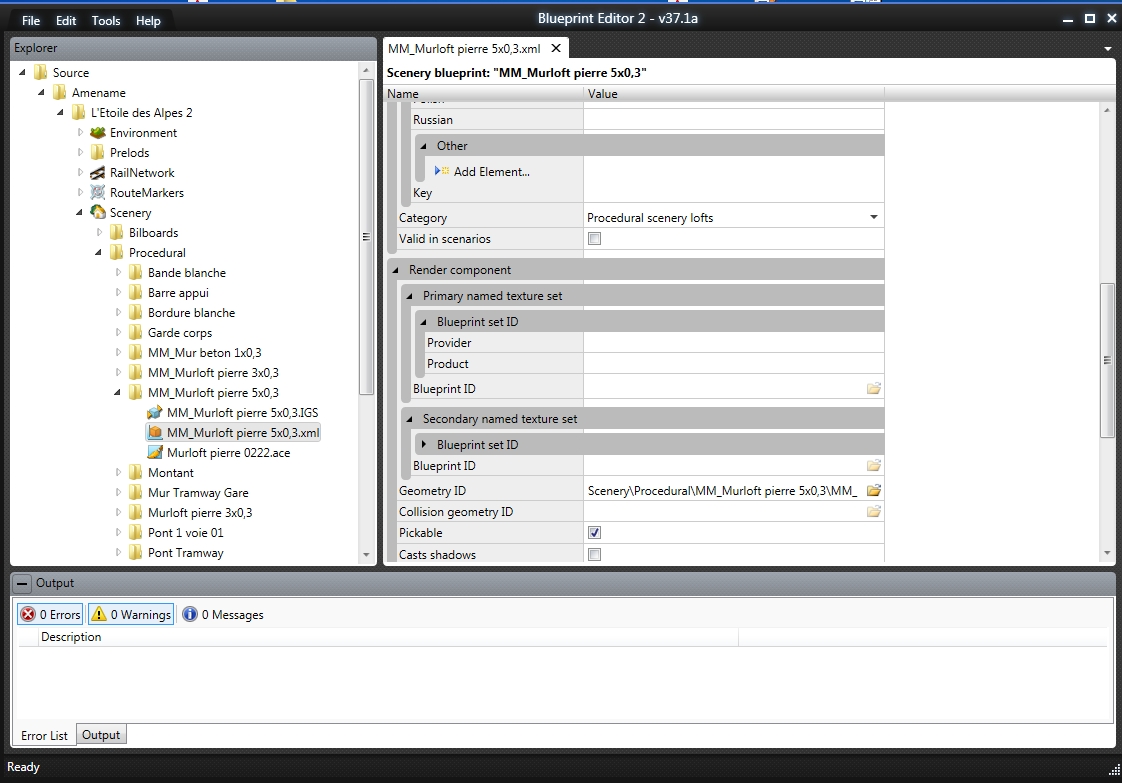The width and height of the screenshot is (1122, 783).
Task: Expand the Bande blanche folder node
Action: point(118,273)
